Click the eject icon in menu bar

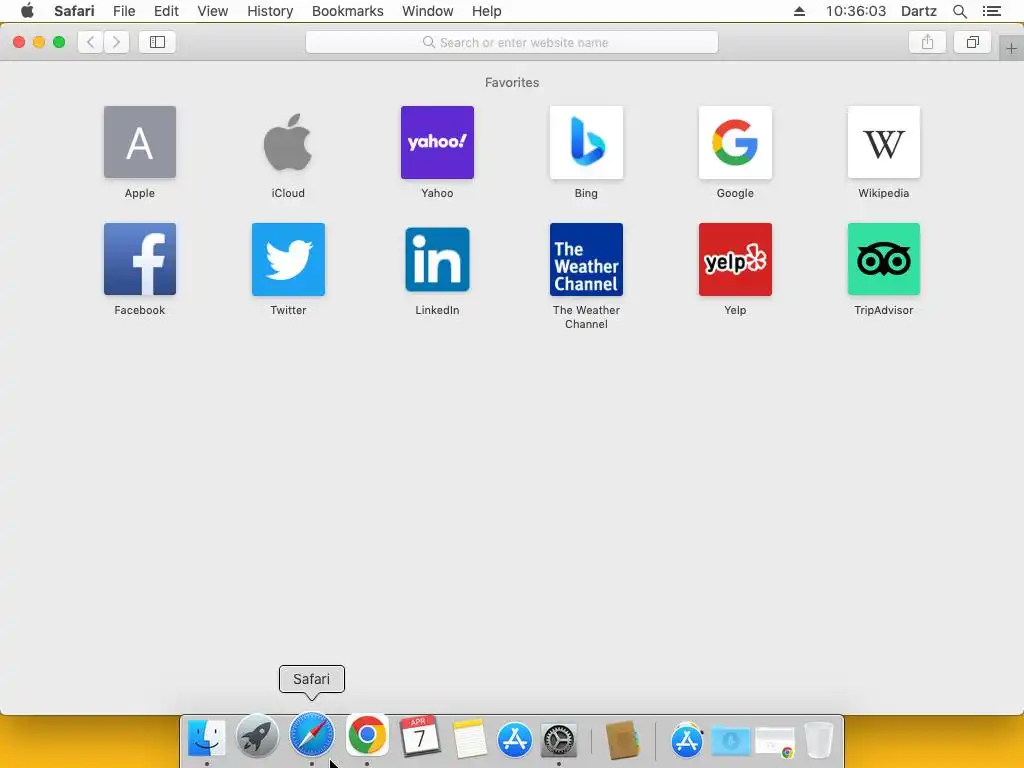tap(799, 11)
